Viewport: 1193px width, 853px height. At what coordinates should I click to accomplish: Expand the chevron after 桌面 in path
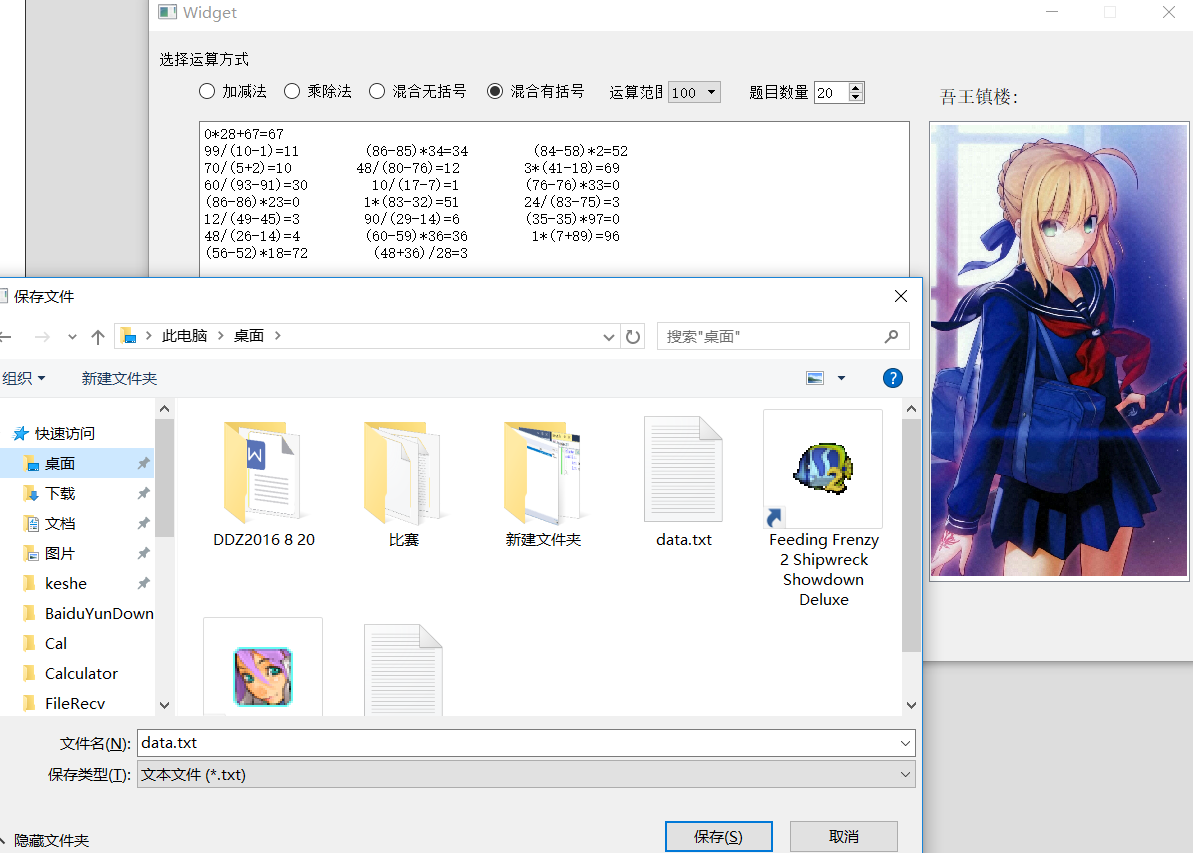pos(278,336)
